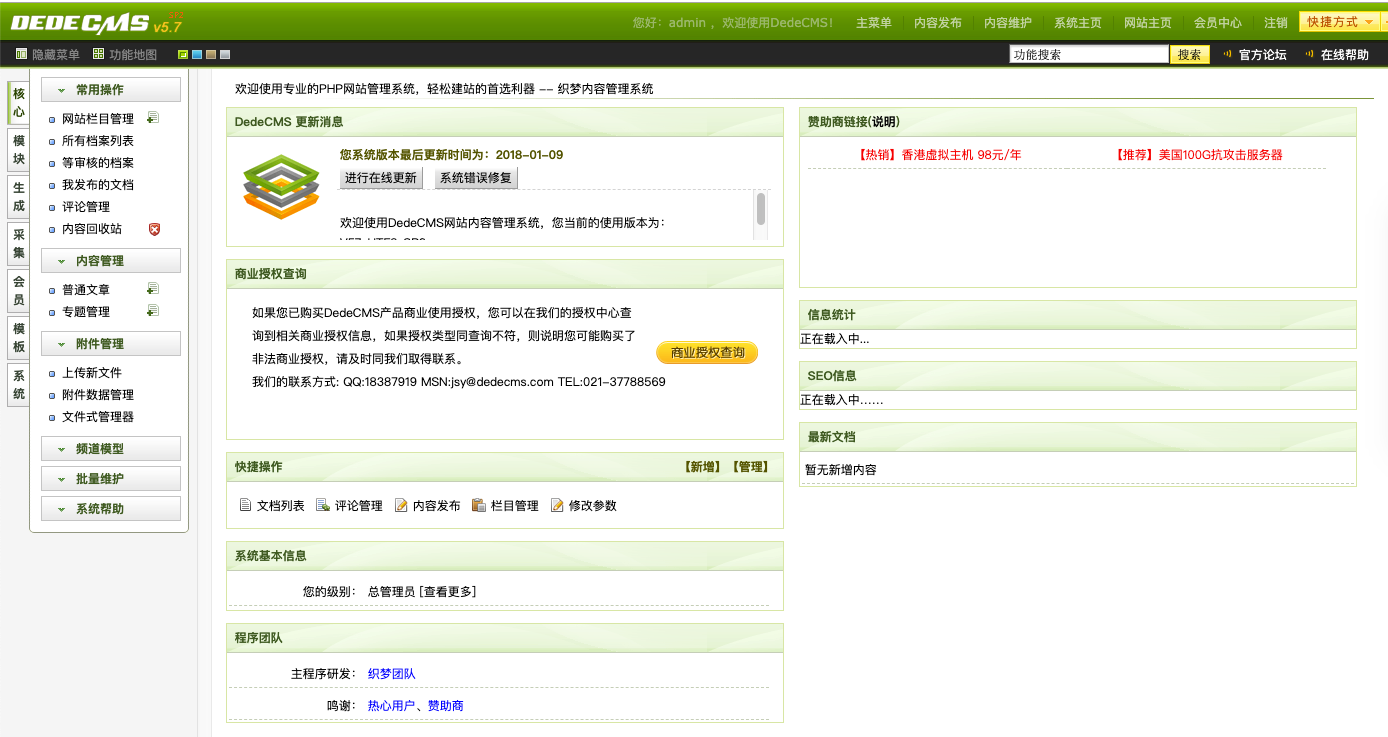
Task: Switch to the 生成 vertical tab
Action: (18, 197)
